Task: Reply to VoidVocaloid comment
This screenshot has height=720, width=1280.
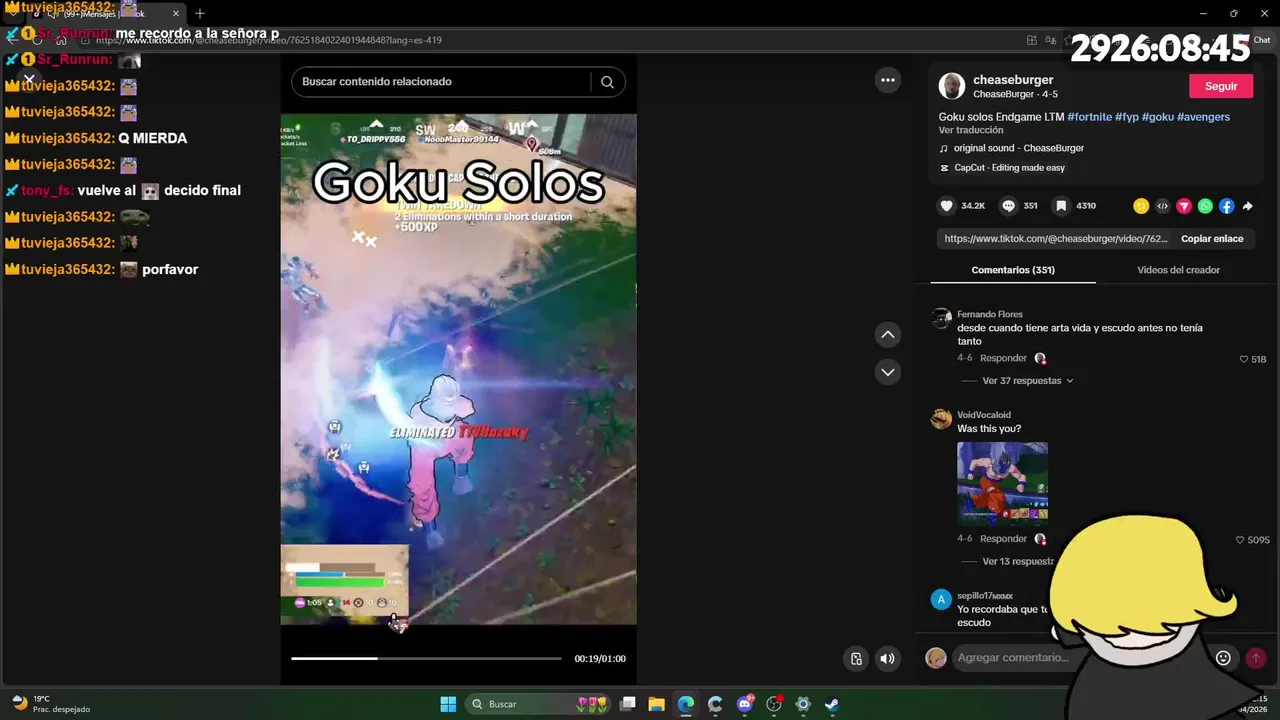Action: 1003,539
